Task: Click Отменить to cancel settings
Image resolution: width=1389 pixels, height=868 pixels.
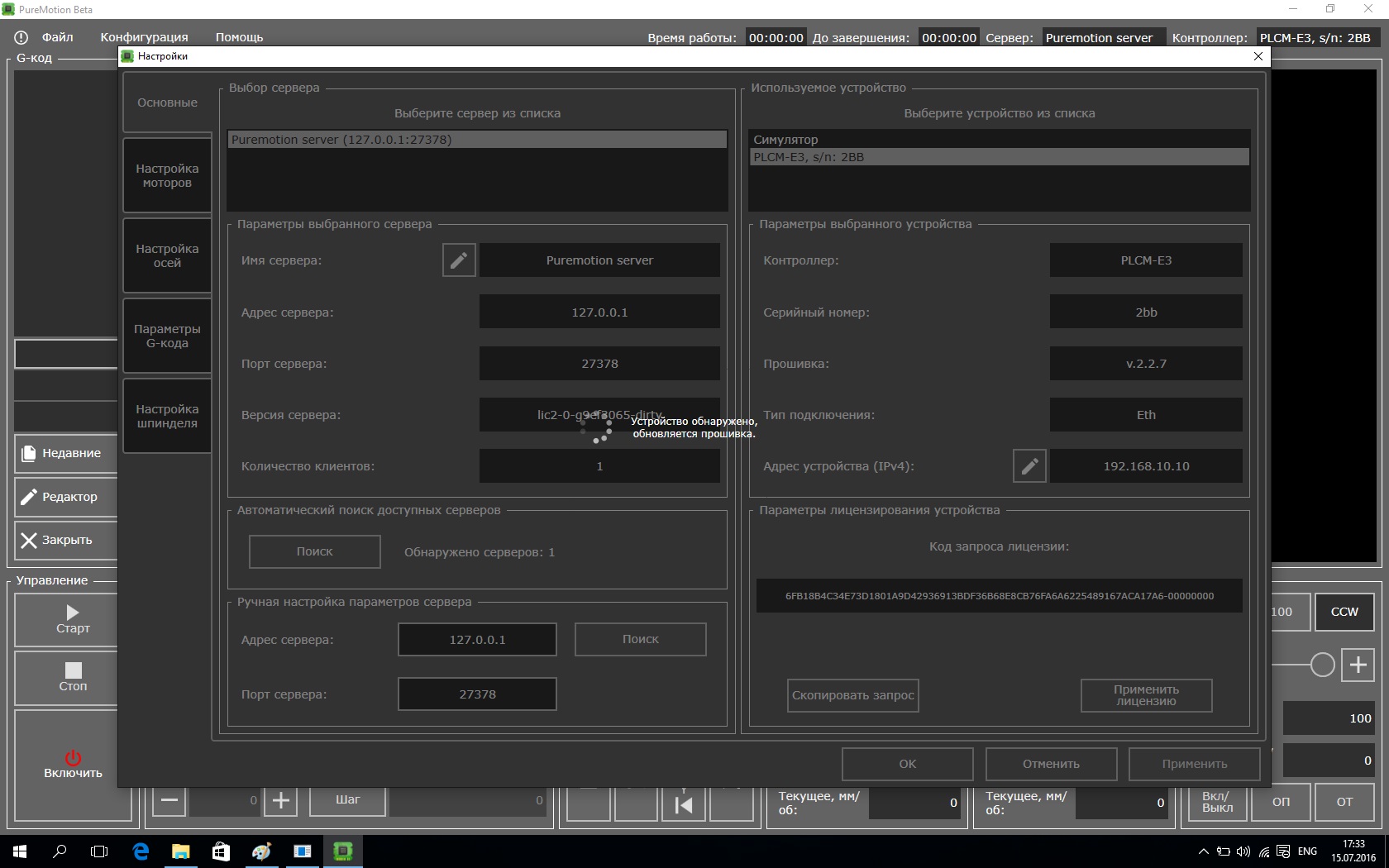Action: (x=1052, y=764)
